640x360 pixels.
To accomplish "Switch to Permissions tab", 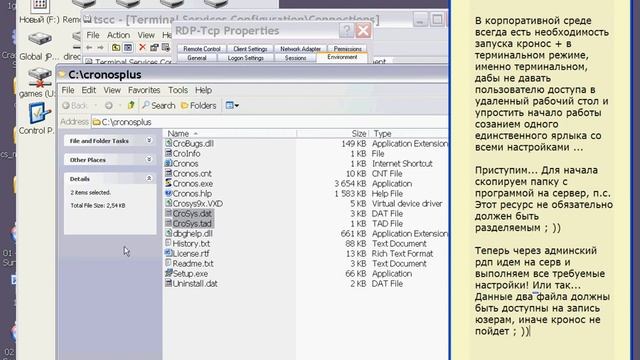I will pyautogui.click(x=347, y=49).
